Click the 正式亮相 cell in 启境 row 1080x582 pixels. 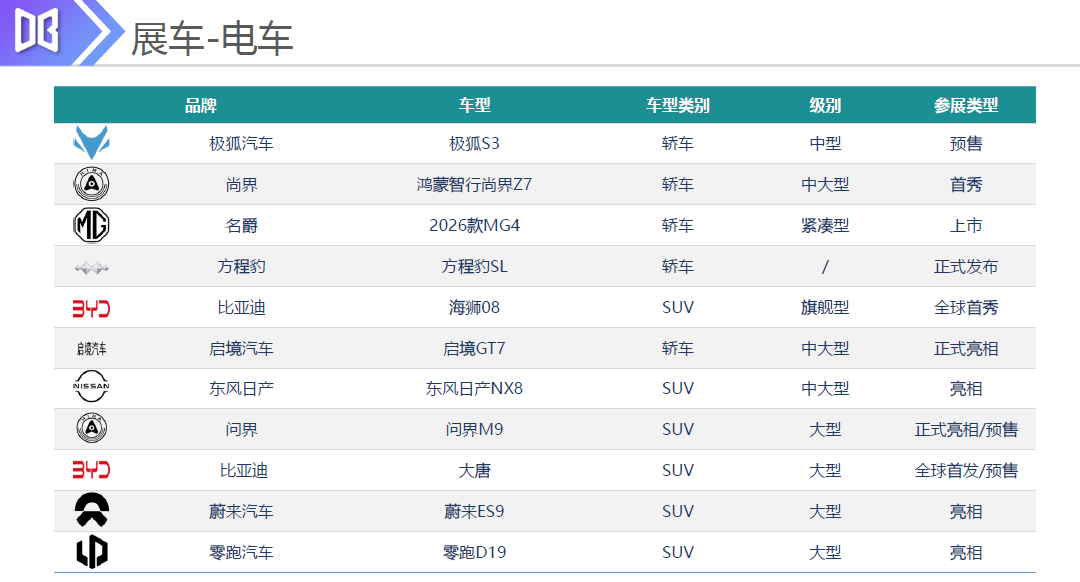[966, 349]
